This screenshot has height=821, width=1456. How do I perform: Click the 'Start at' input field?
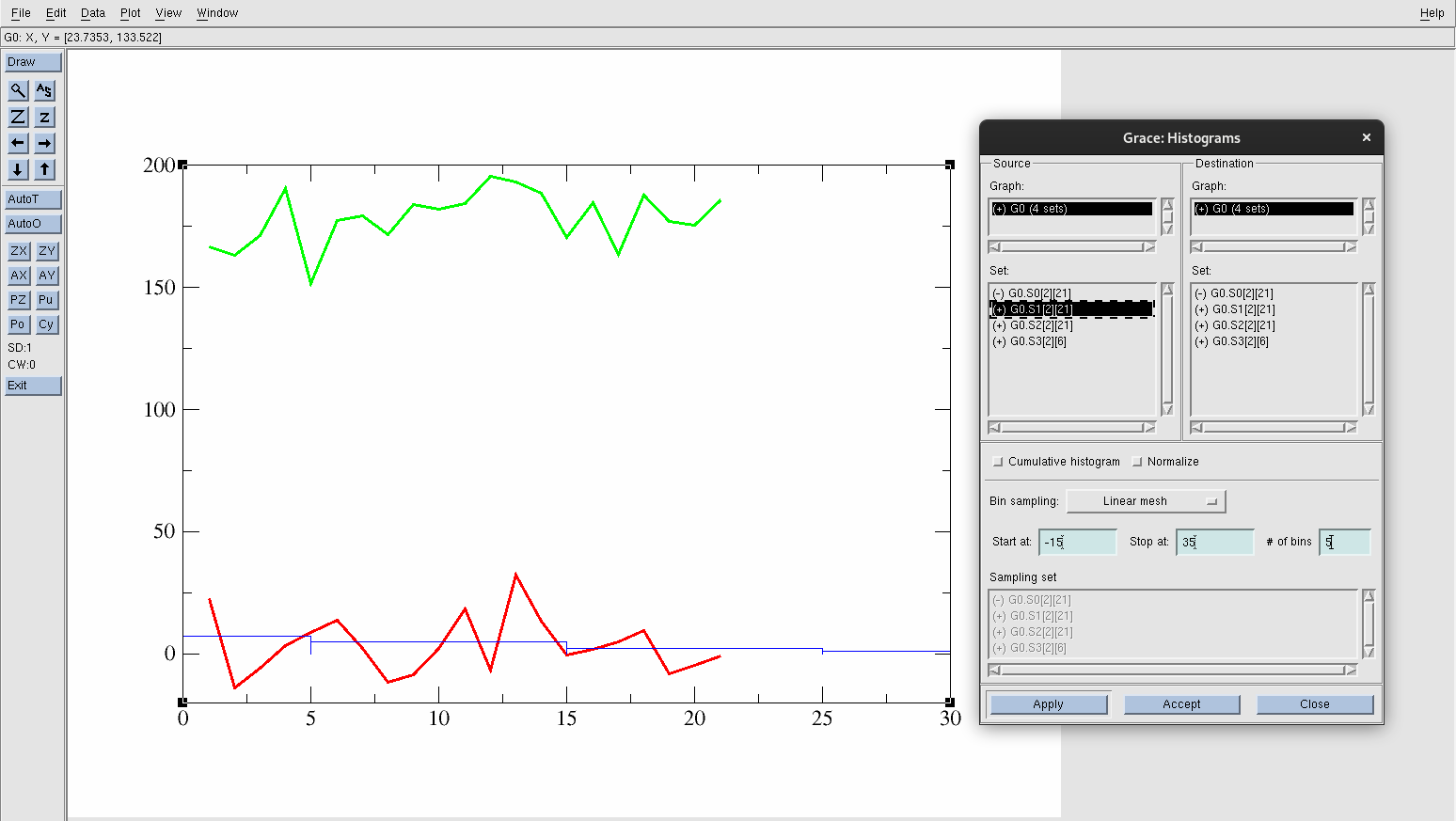click(x=1078, y=543)
